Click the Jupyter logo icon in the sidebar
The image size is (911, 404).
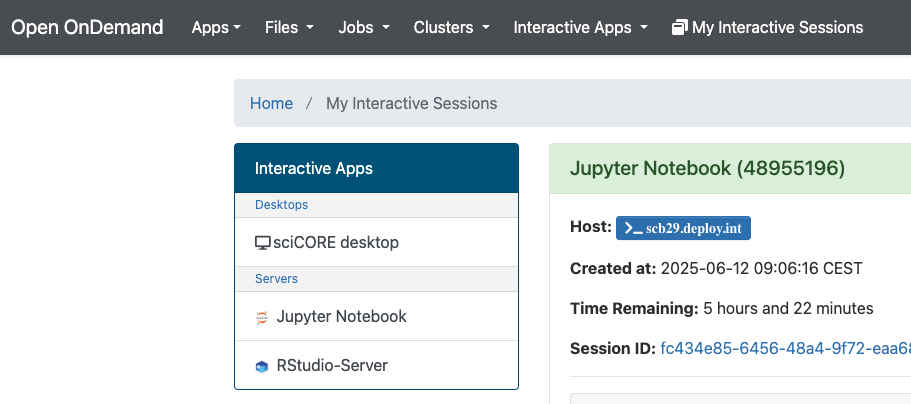(262, 317)
